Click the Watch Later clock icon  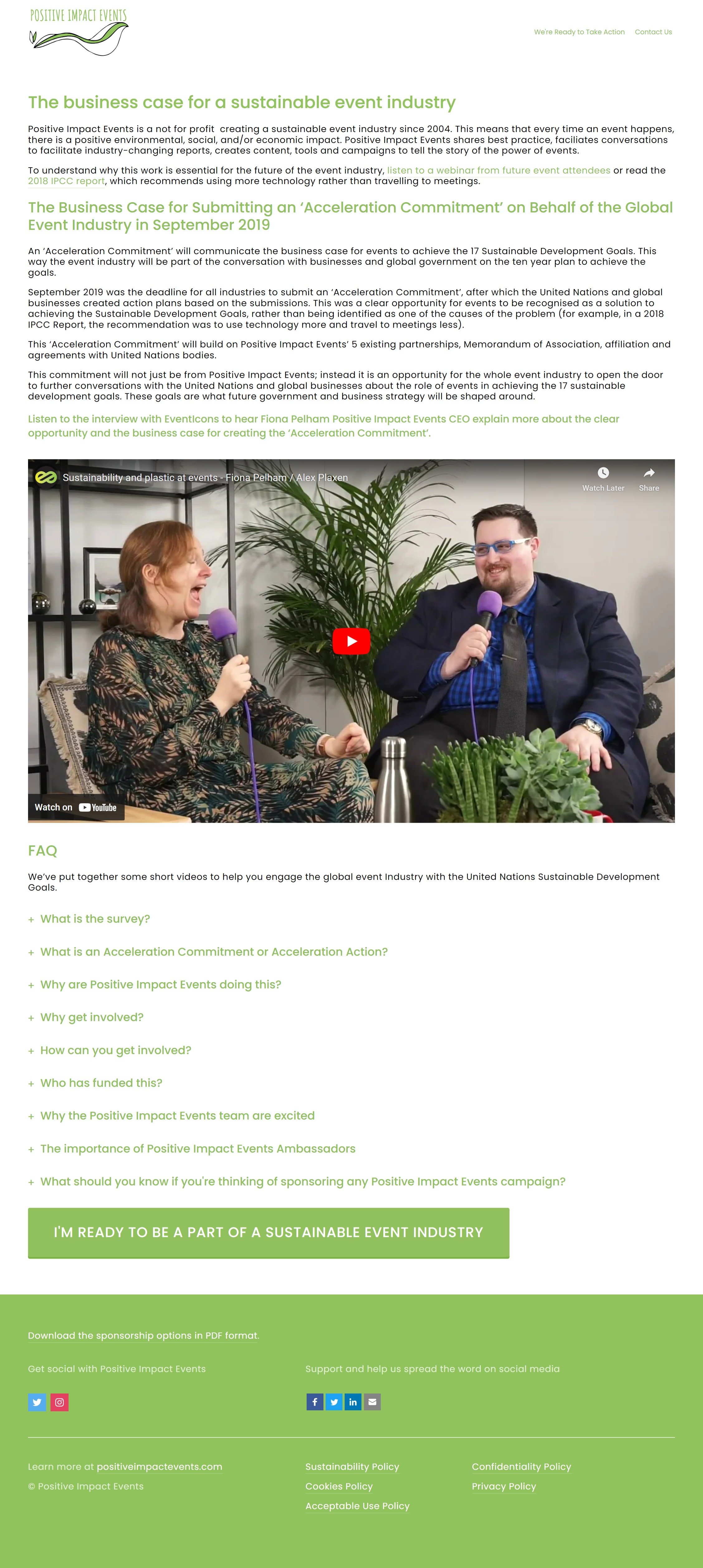(603, 473)
